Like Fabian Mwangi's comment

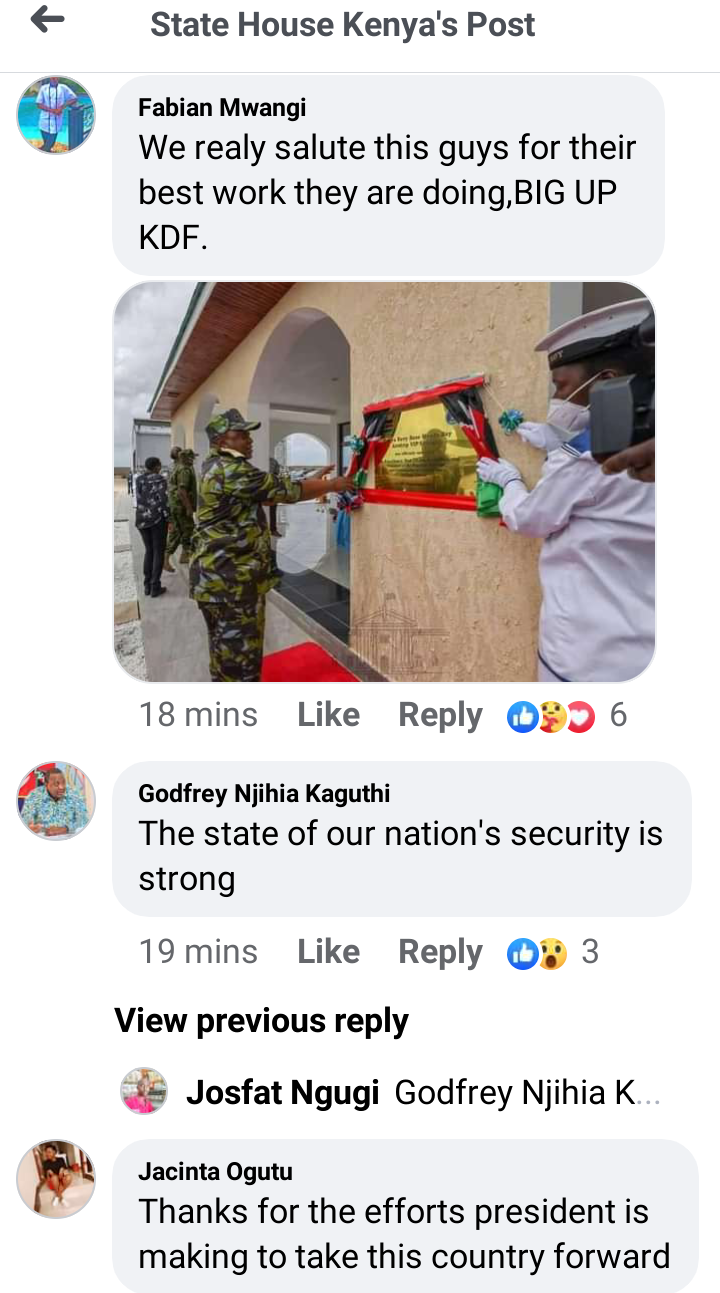pos(329,715)
